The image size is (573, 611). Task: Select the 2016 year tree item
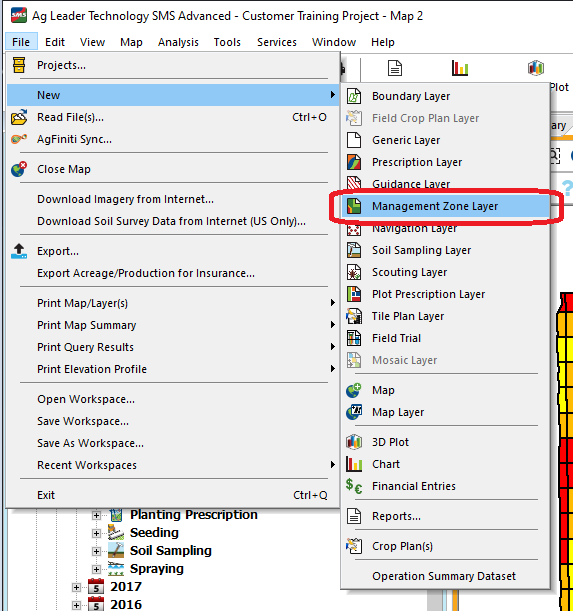click(126, 604)
